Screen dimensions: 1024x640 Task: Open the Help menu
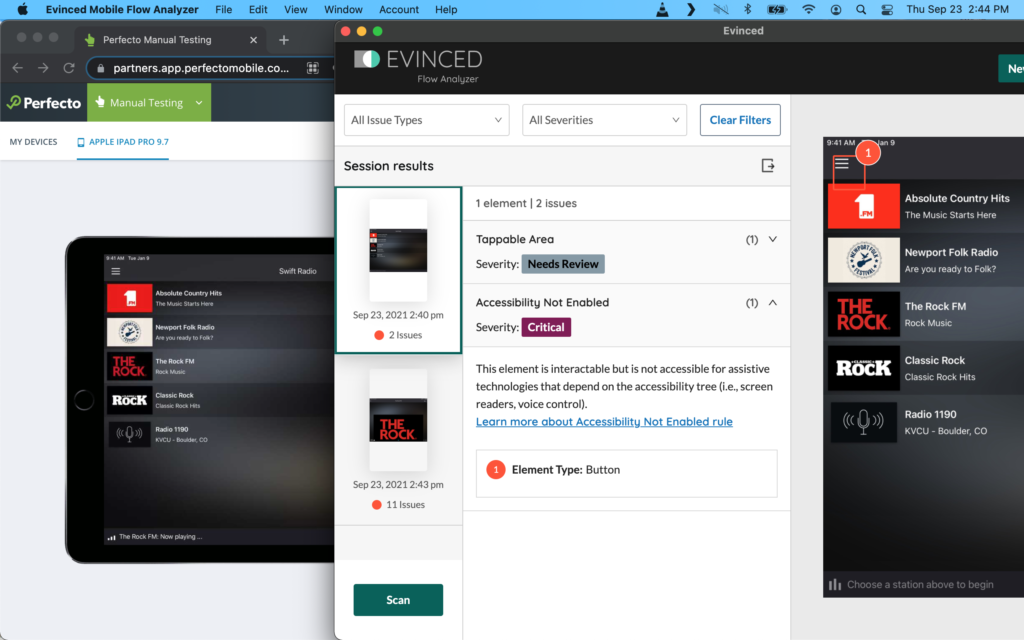[446, 9]
